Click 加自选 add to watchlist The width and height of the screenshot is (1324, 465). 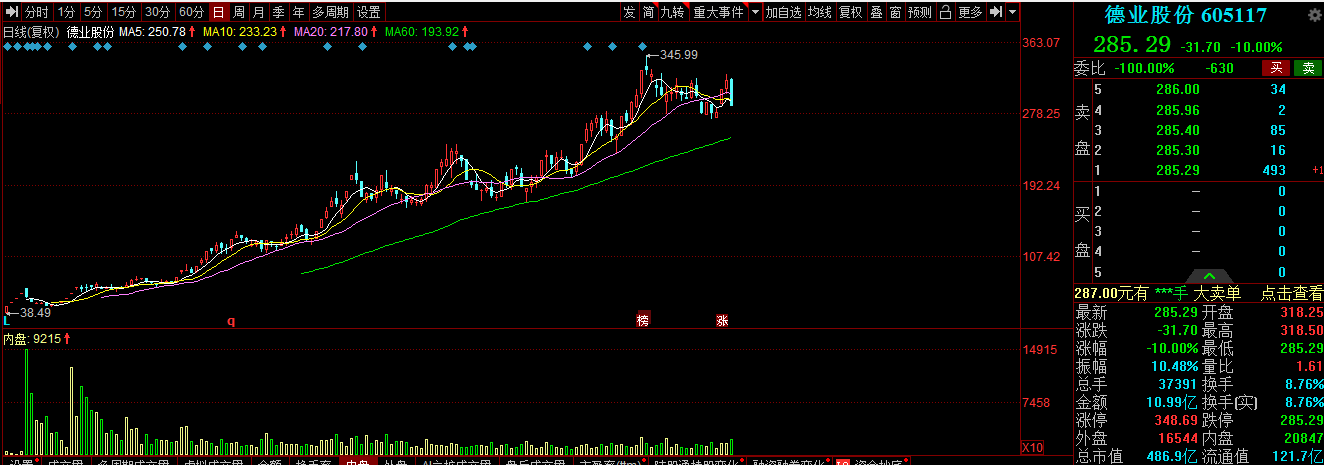[784, 12]
